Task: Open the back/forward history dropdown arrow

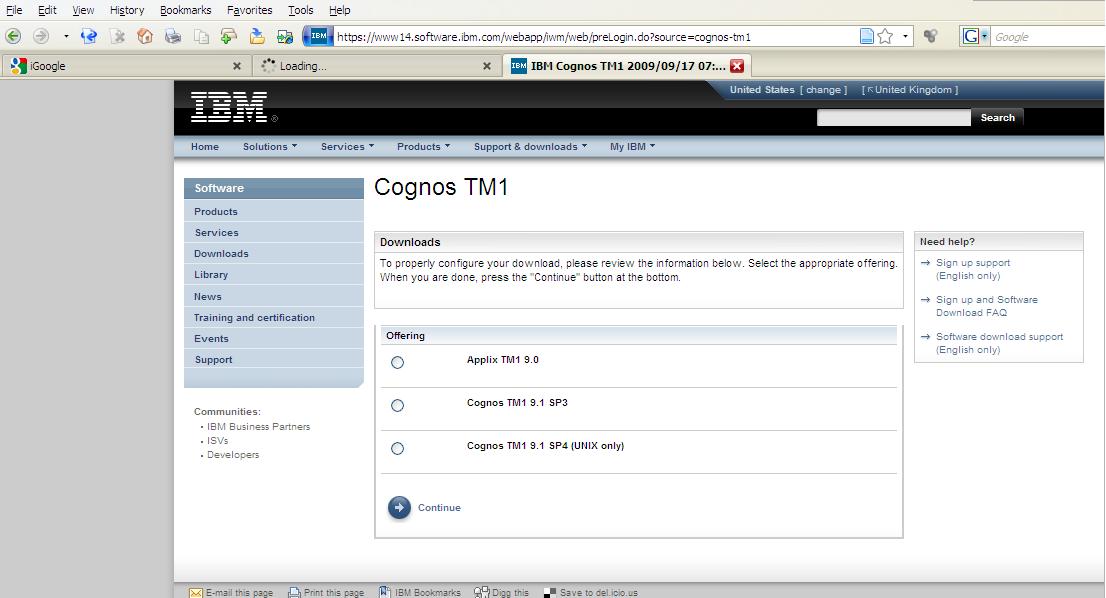Action: (x=66, y=36)
